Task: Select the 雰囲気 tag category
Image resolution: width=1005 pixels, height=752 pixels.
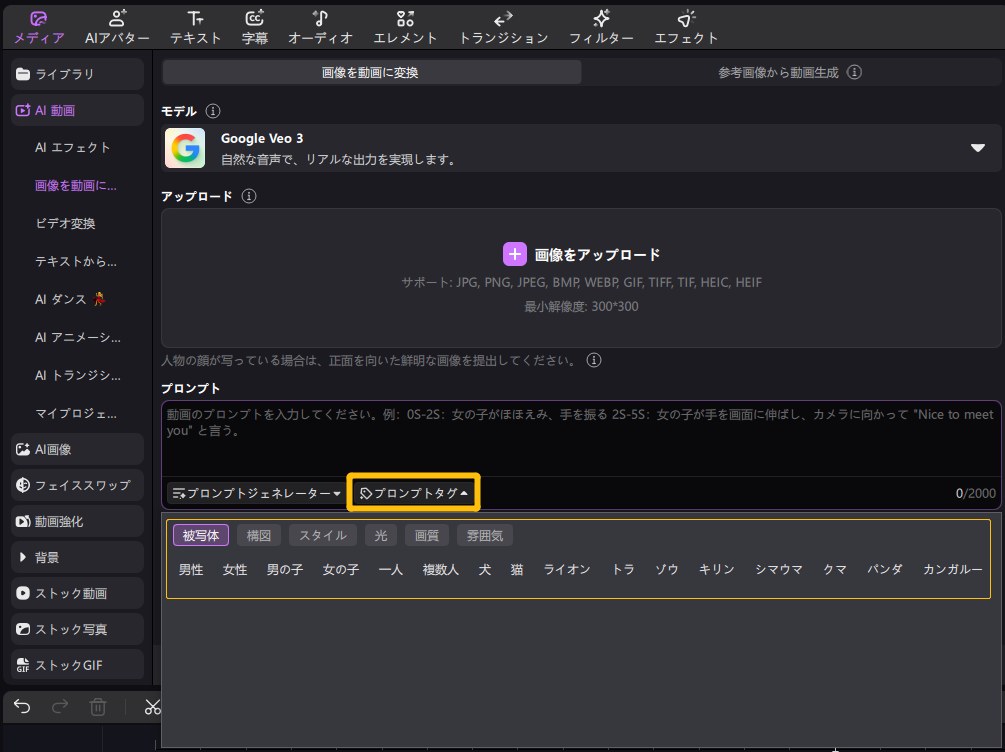Action: click(x=484, y=535)
